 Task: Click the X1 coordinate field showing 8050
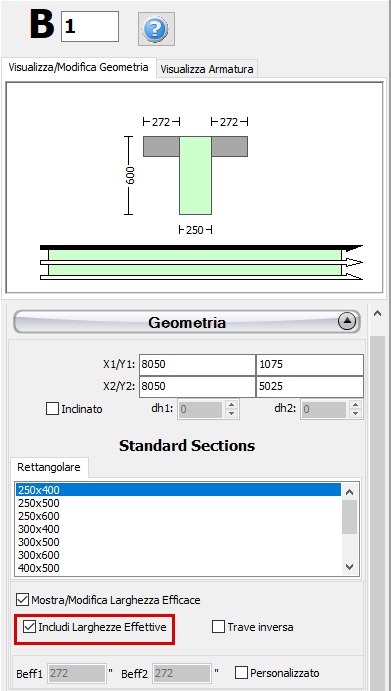(197, 364)
